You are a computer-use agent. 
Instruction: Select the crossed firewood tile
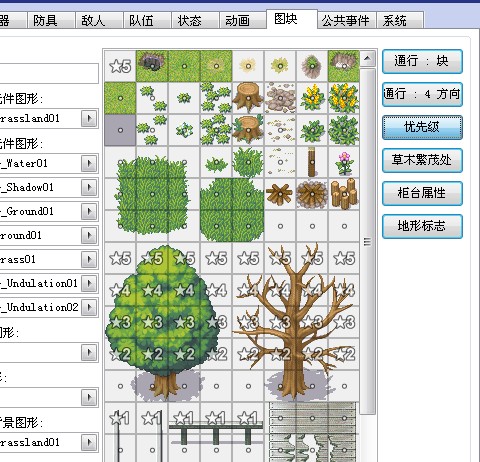280,194
